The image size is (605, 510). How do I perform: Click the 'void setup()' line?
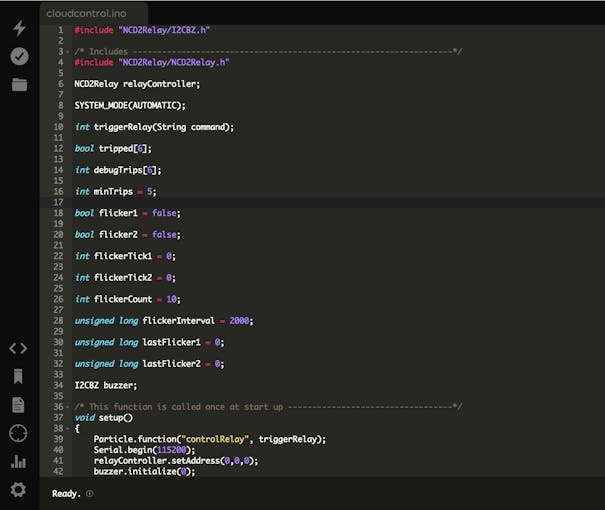tap(103, 417)
